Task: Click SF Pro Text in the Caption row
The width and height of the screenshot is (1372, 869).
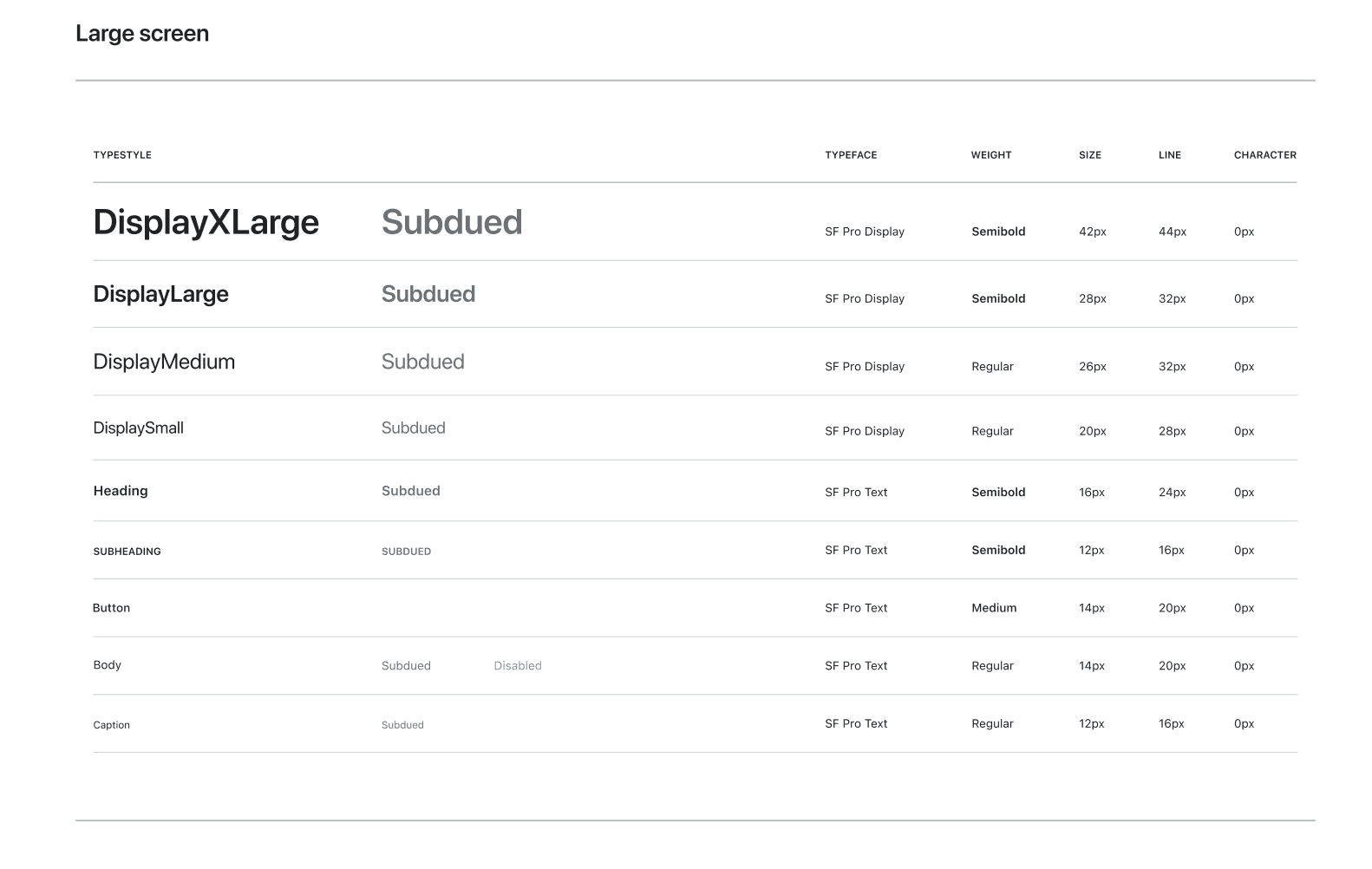Action: [856, 723]
